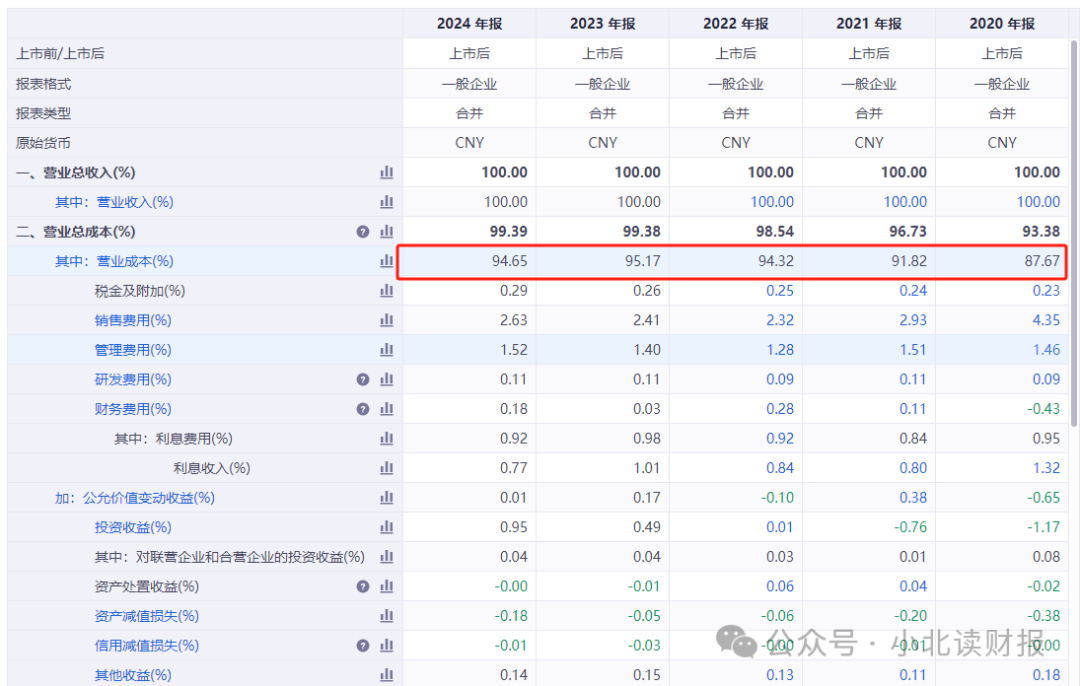Click help icon next to 信用减值损失(%)
Image resolution: width=1080 pixels, height=686 pixels.
click(363, 646)
